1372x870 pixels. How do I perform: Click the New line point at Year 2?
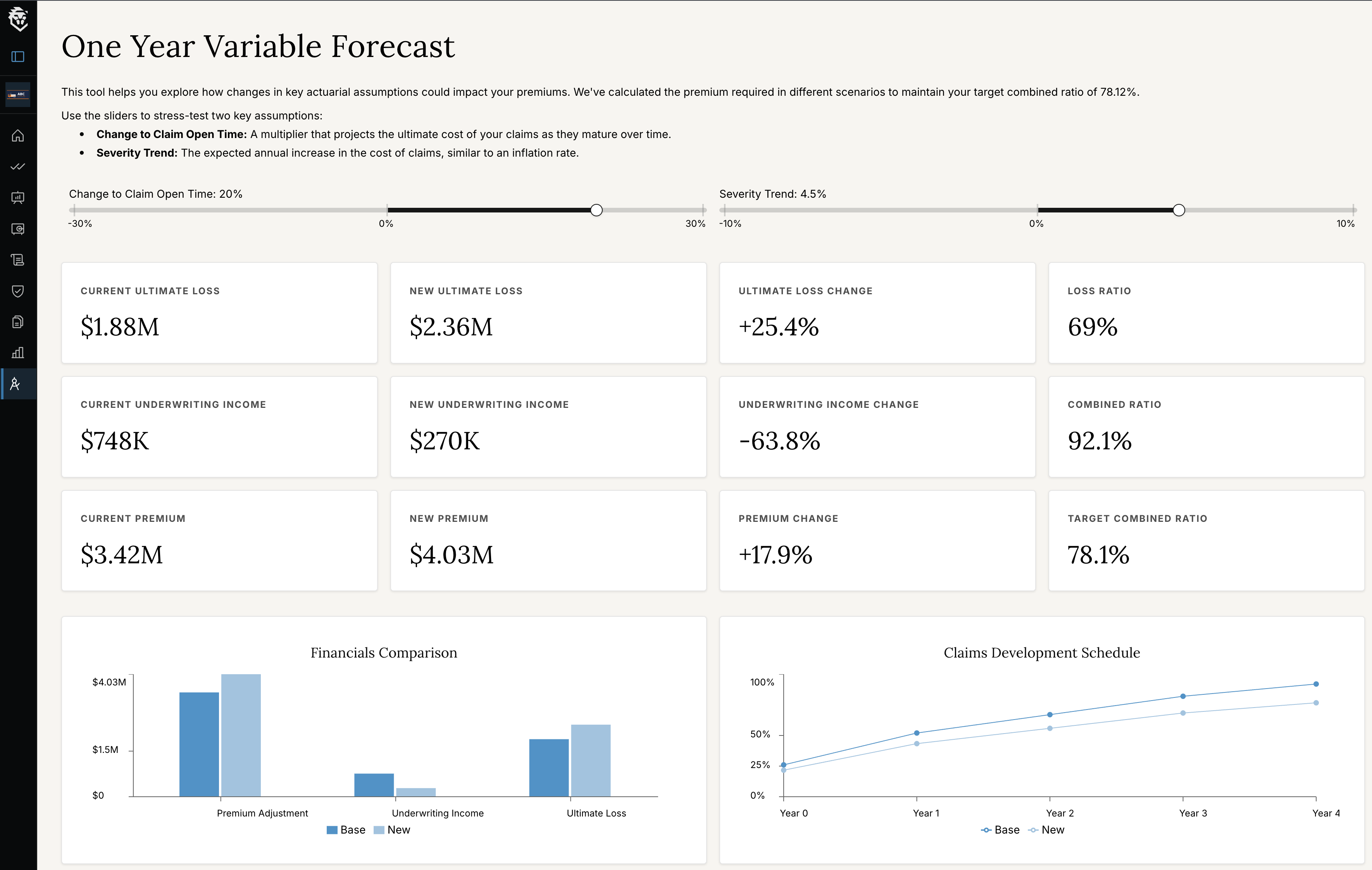pos(1050,728)
